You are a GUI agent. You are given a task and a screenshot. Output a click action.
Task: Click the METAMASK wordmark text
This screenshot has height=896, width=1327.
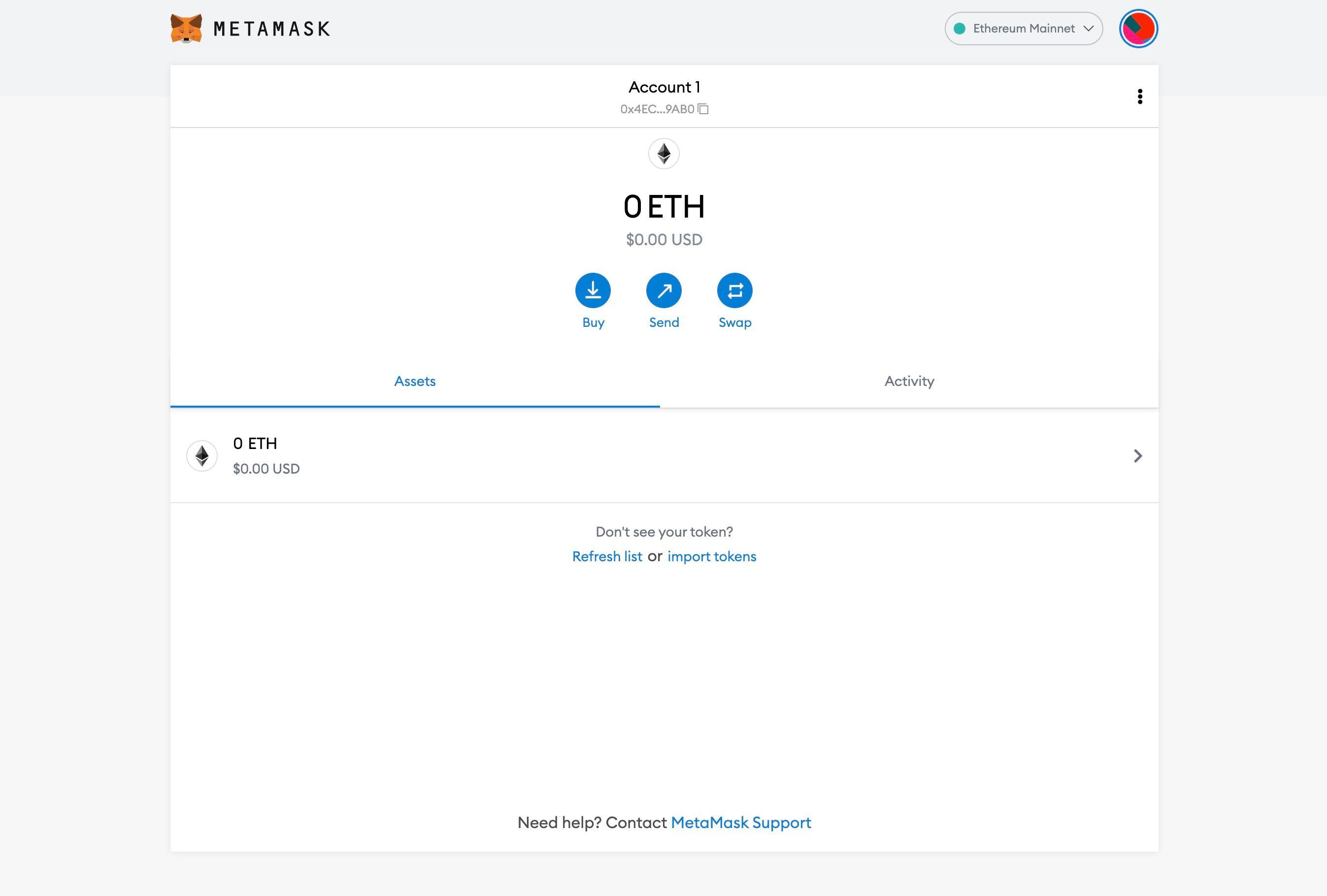click(272, 29)
